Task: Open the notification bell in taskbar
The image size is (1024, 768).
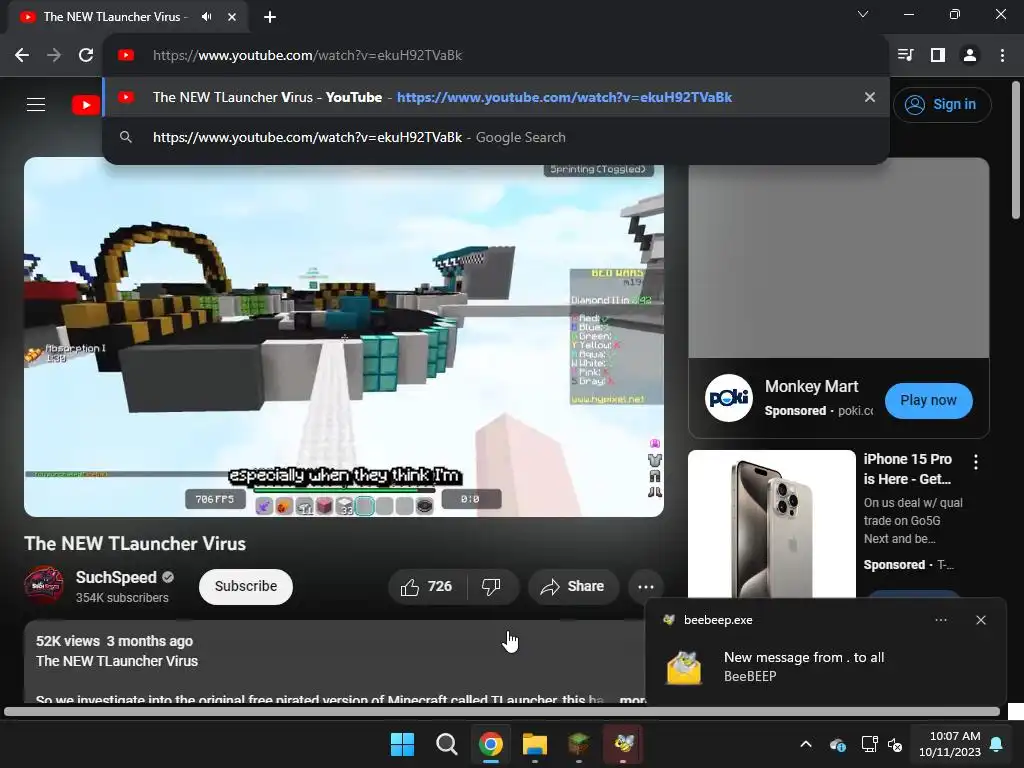Action: click(x=997, y=744)
